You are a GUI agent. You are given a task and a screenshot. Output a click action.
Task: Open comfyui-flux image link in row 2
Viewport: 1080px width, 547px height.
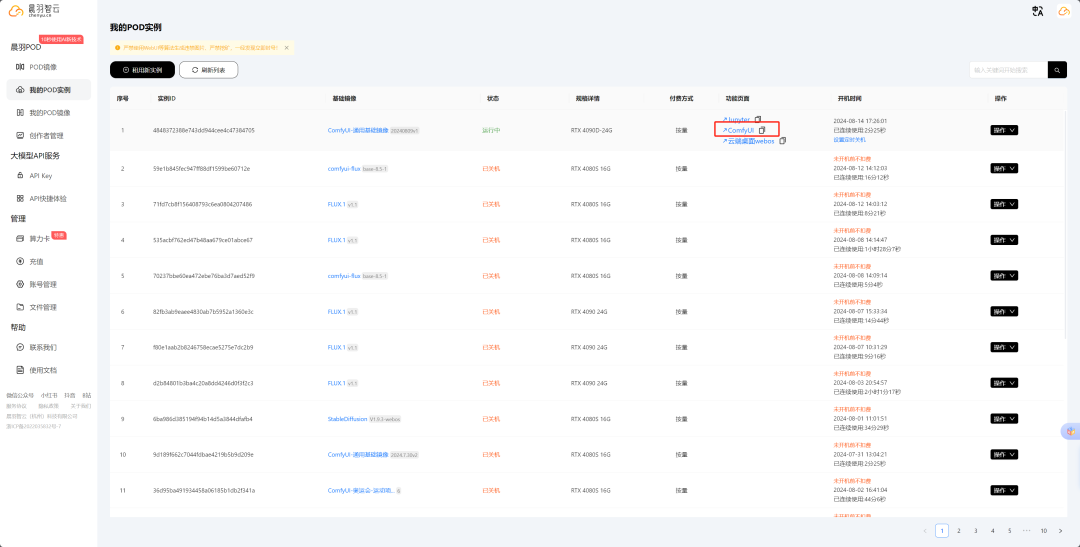coord(344,168)
